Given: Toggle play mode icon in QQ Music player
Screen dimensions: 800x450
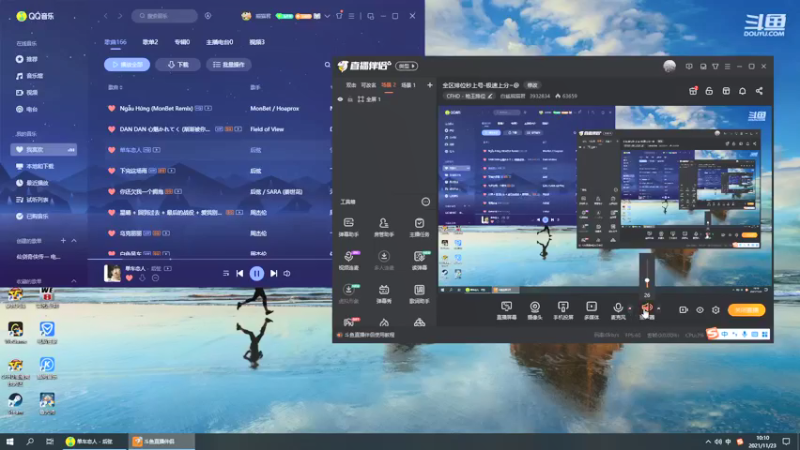Looking at the screenshot, I should click(x=226, y=273).
